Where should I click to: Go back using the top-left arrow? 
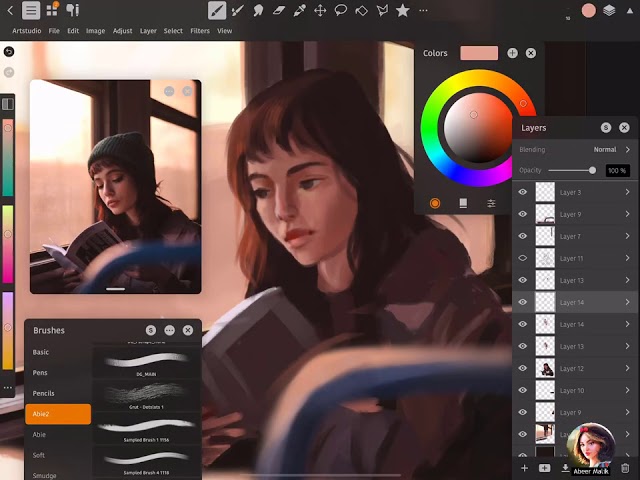(10, 10)
